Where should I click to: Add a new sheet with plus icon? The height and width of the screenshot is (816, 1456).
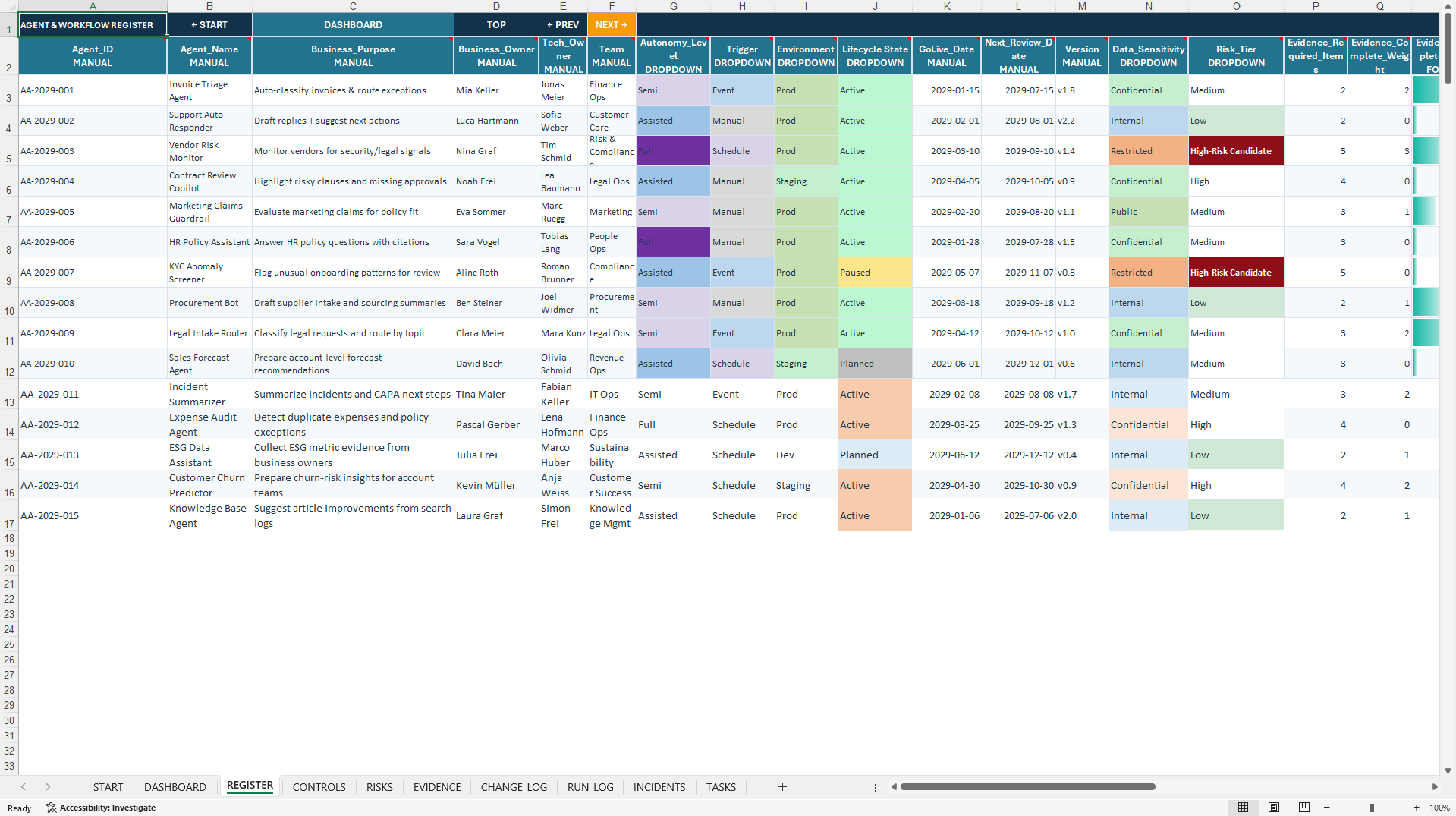pyautogui.click(x=782, y=787)
